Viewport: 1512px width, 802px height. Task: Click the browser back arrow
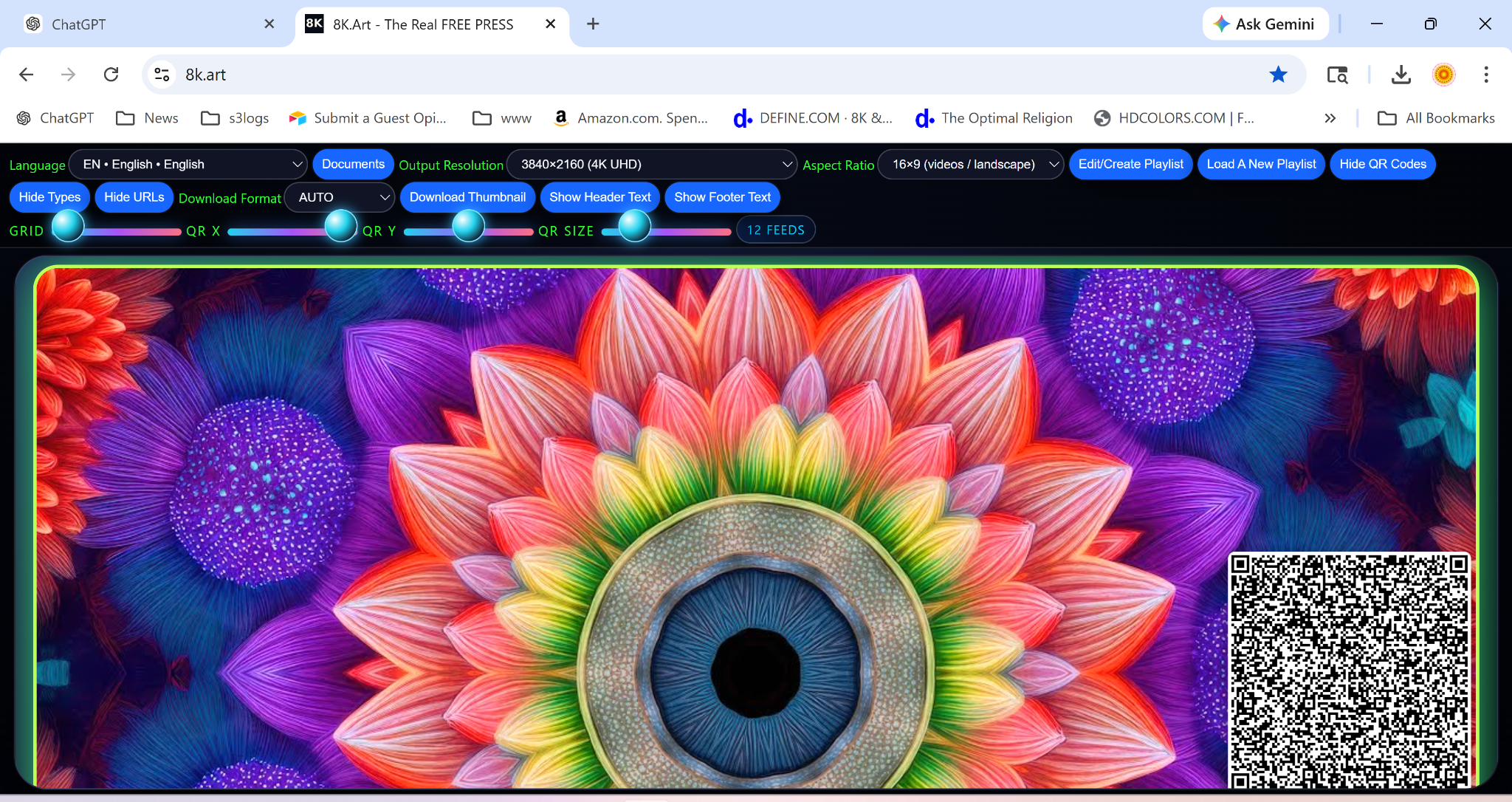click(27, 75)
